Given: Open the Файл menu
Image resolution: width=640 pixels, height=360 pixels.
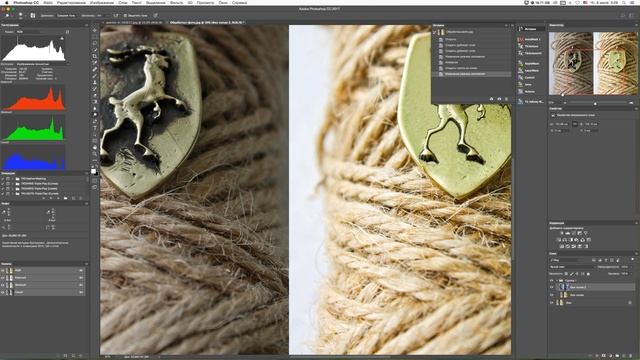Looking at the screenshot, I should 48,2.
